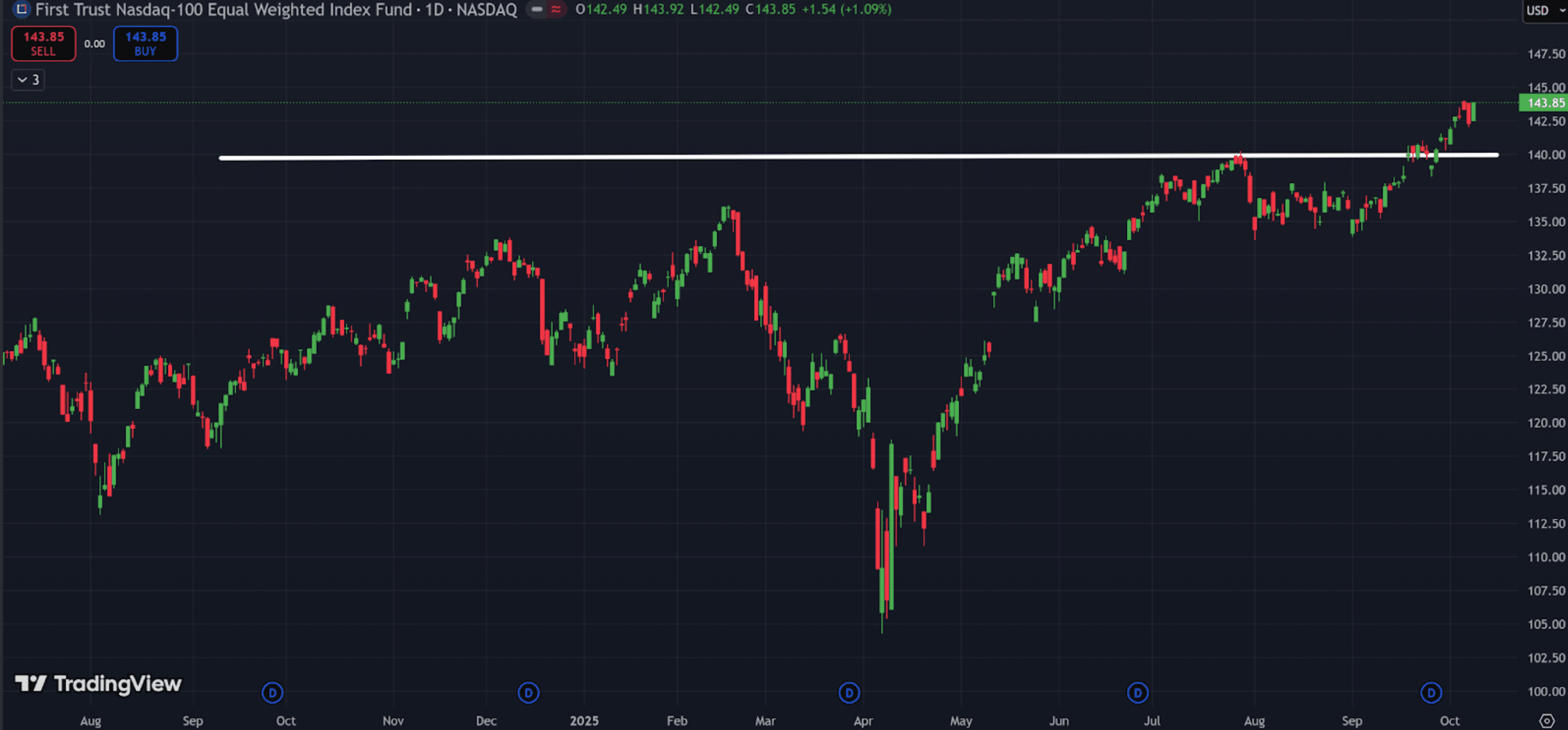Click the 1D interval in chart title
The image size is (1568, 730).
(x=434, y=9)
